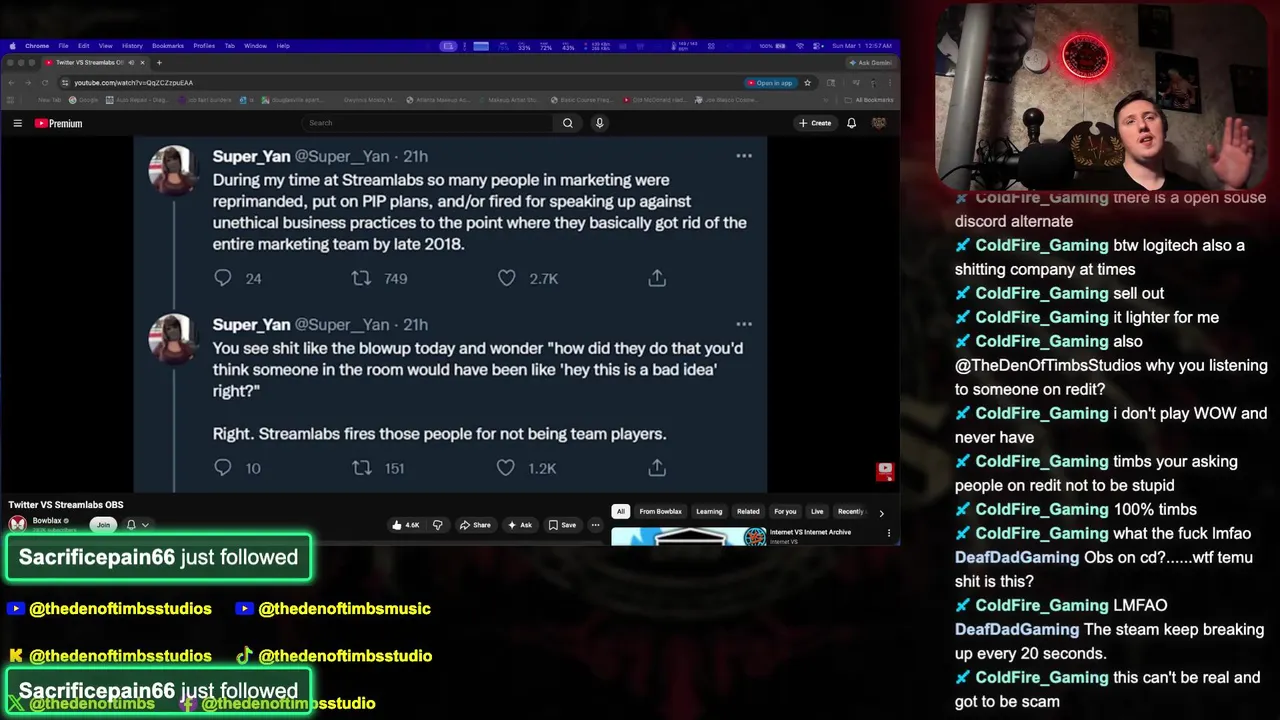Click Super_Yan avatar on the second tweet
This screenshot has height=720, width=1280.
coord(171,338)
